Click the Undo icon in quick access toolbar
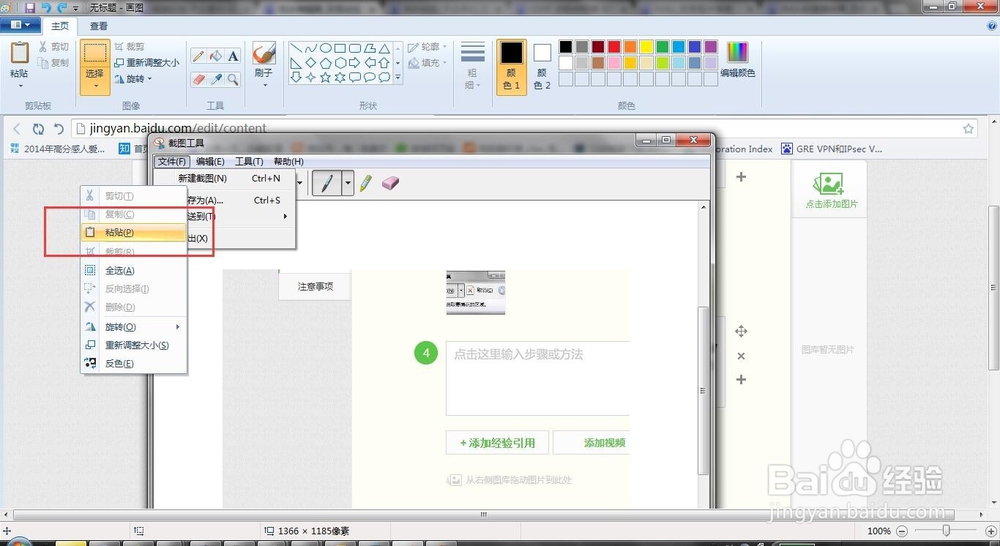This screenshot has width=1000, height=546. (x=47, y=8)
